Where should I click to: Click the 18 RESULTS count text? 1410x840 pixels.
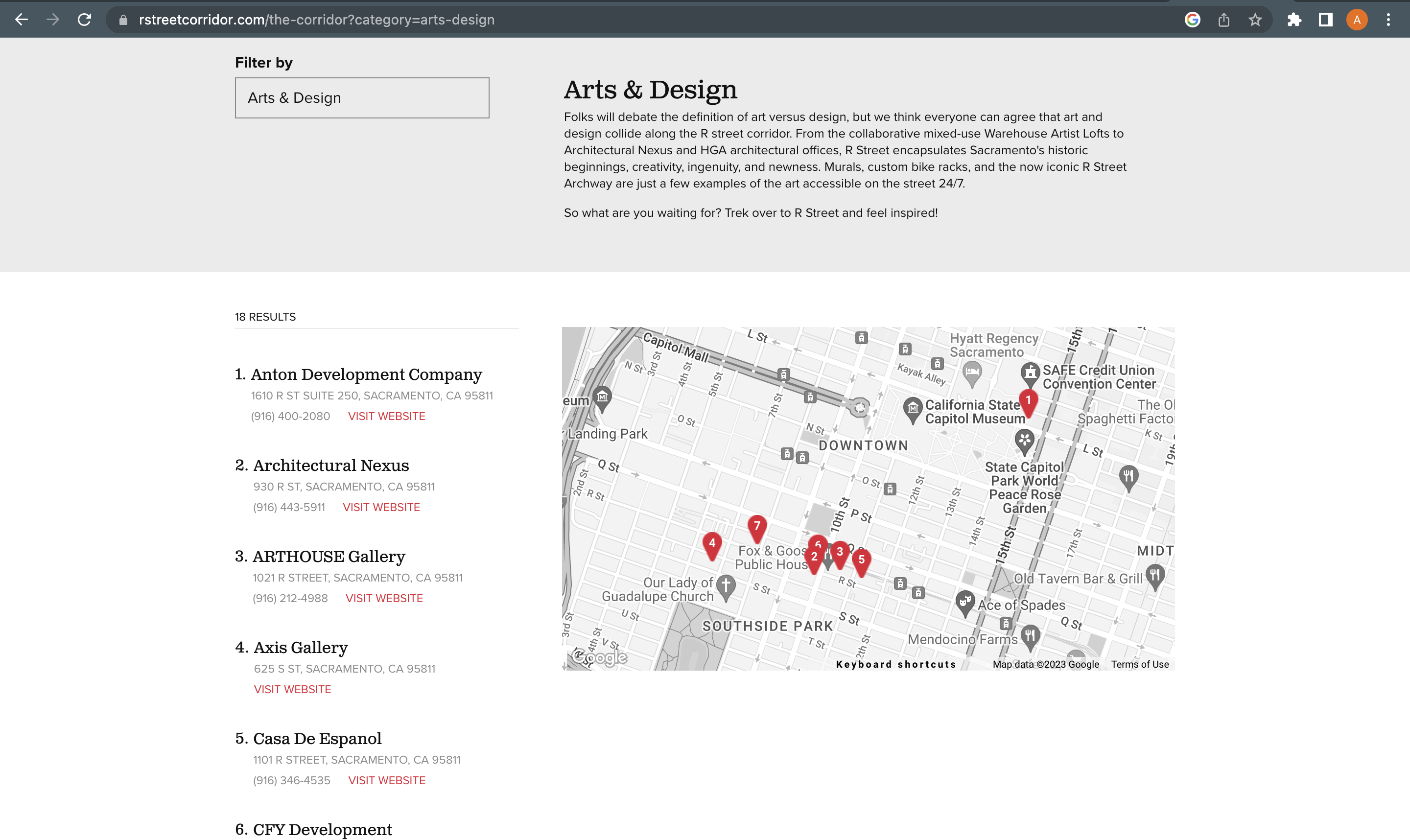coord(265,317)
